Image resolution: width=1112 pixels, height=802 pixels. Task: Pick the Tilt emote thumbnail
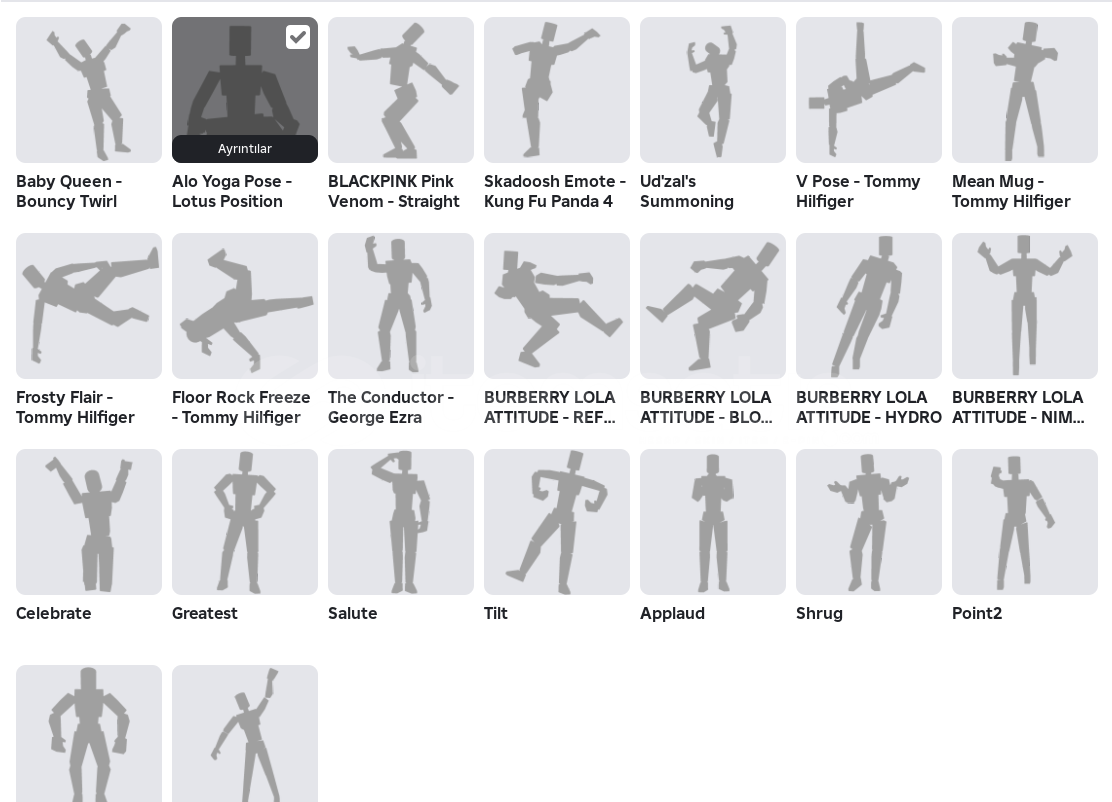pyautogui.click(x=557, y=522)
